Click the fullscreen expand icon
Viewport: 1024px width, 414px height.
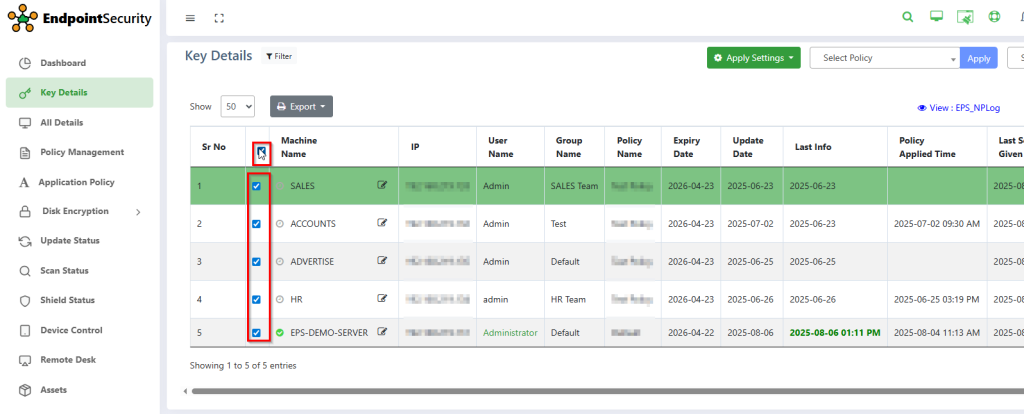219,18
